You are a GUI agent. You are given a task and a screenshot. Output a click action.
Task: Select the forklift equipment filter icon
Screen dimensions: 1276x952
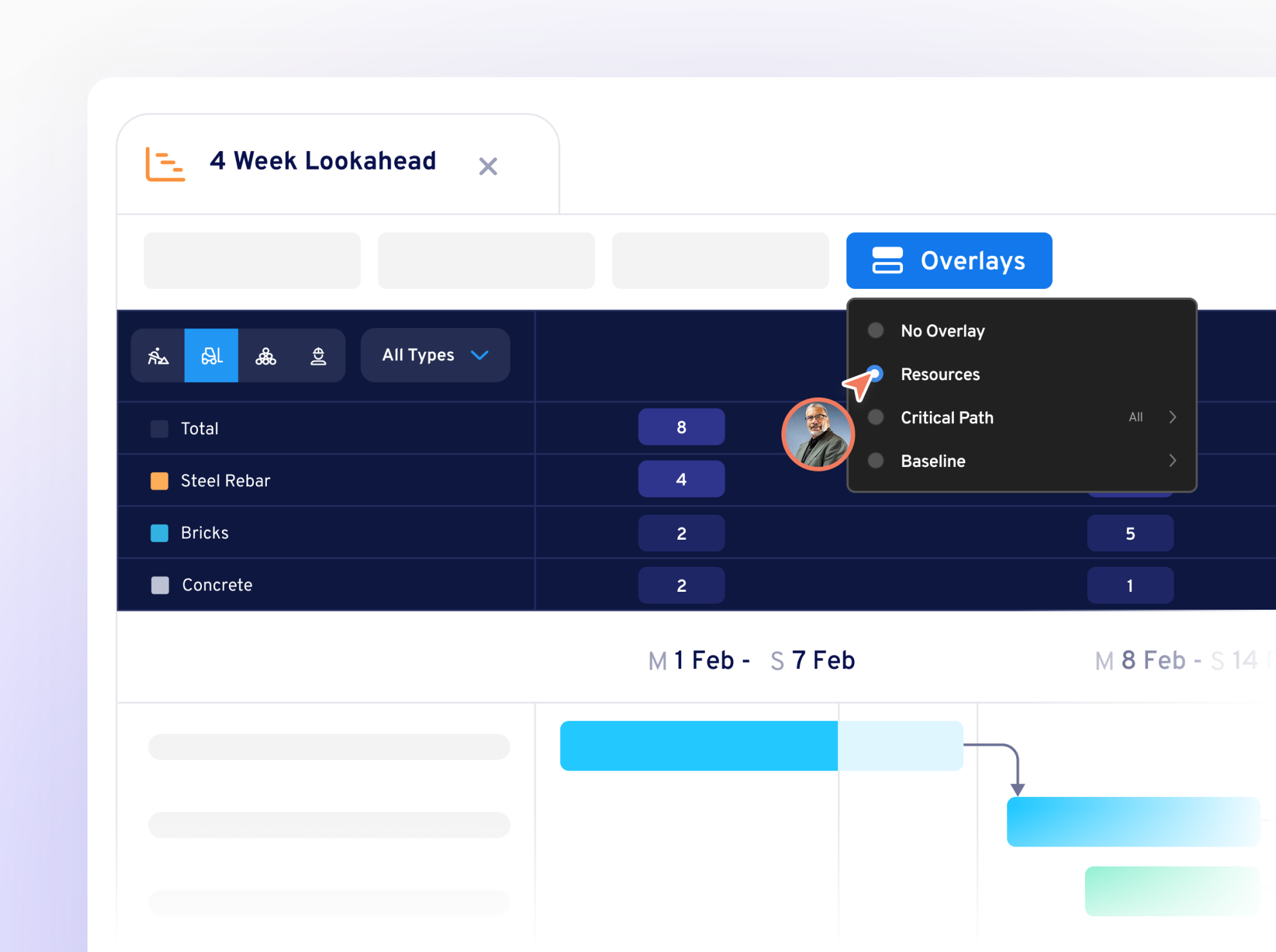tap(211, 355)
